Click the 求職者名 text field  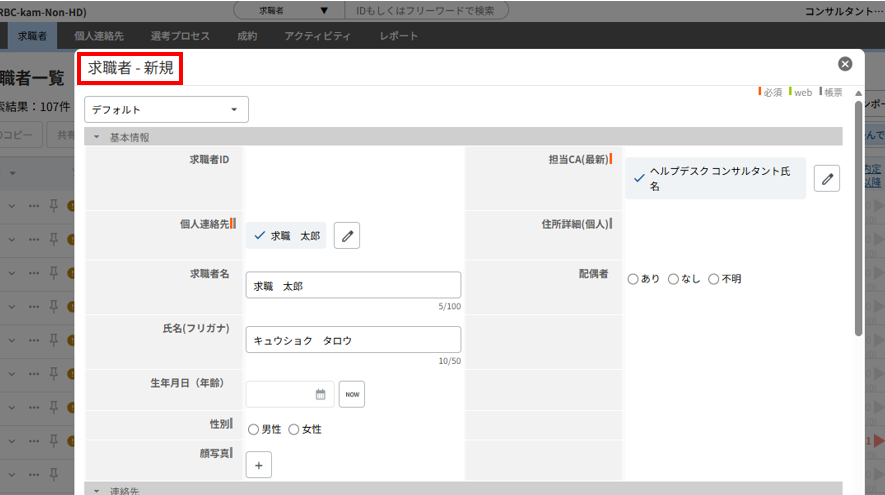[353, 285]
